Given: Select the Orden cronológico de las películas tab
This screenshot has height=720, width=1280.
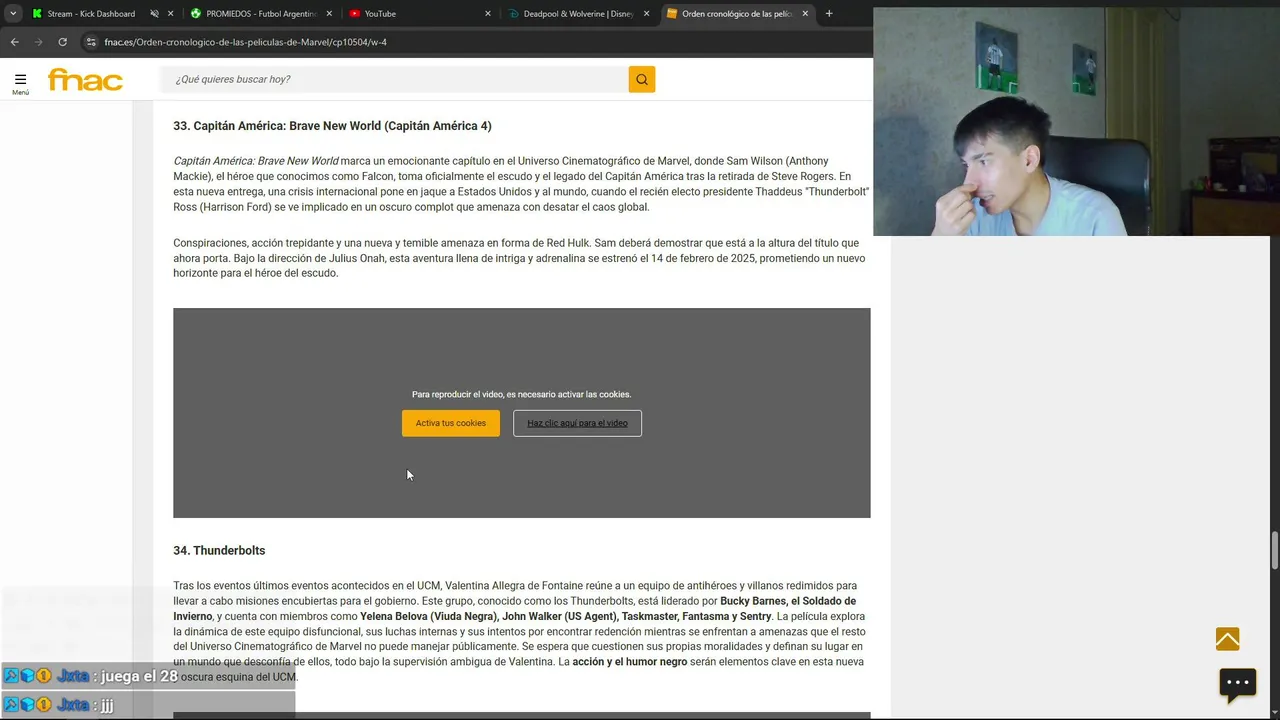Looking at the screenshot, I should 736,14.
